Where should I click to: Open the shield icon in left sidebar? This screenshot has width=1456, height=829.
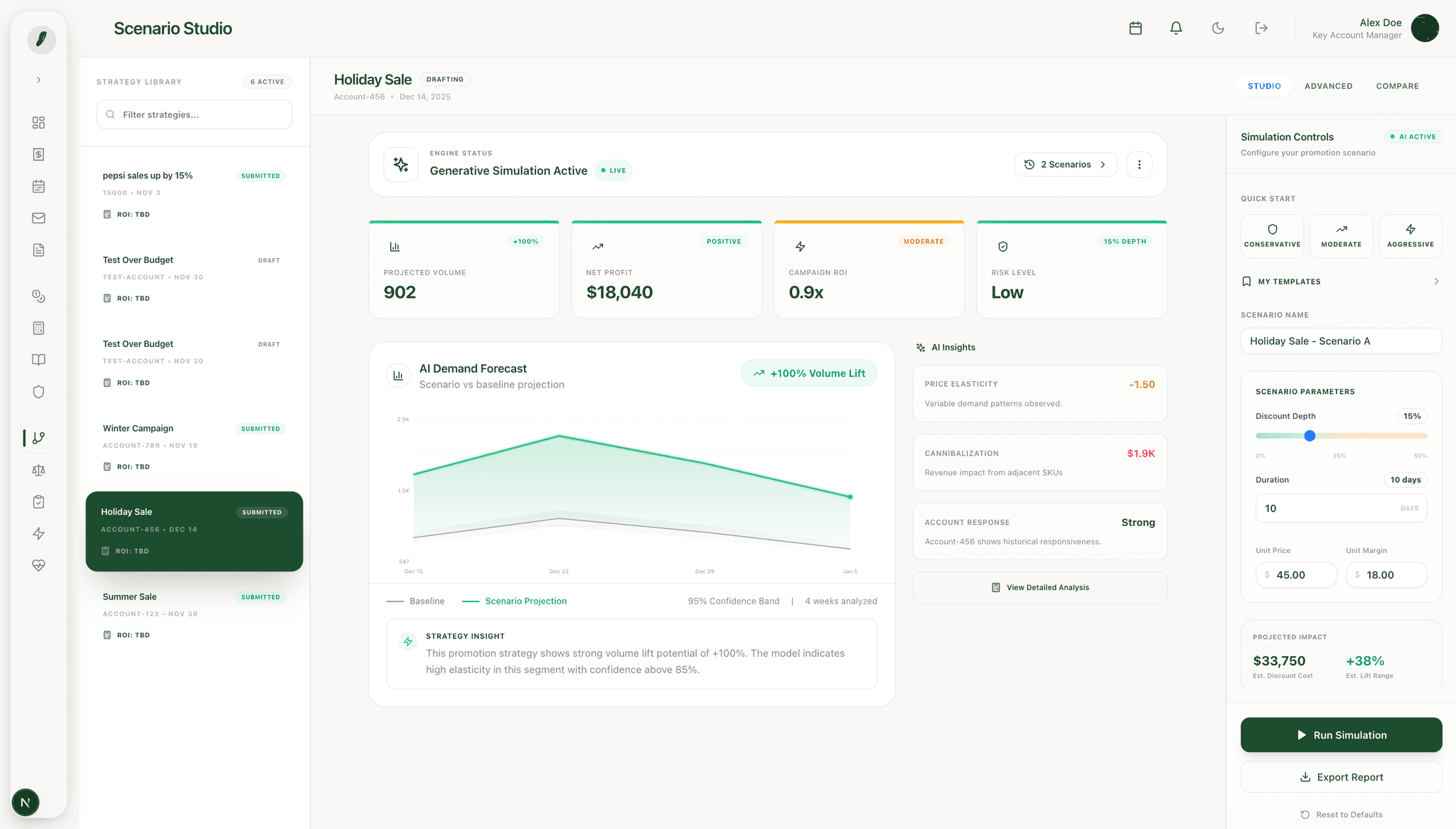(x=38, y=392)
